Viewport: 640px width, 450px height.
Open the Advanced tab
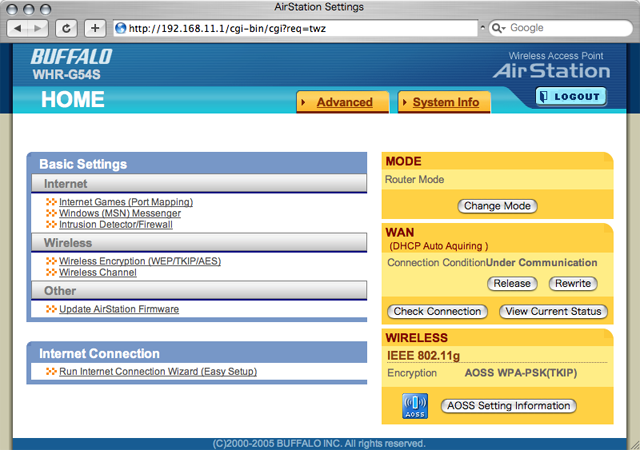(x=342, y=102)
